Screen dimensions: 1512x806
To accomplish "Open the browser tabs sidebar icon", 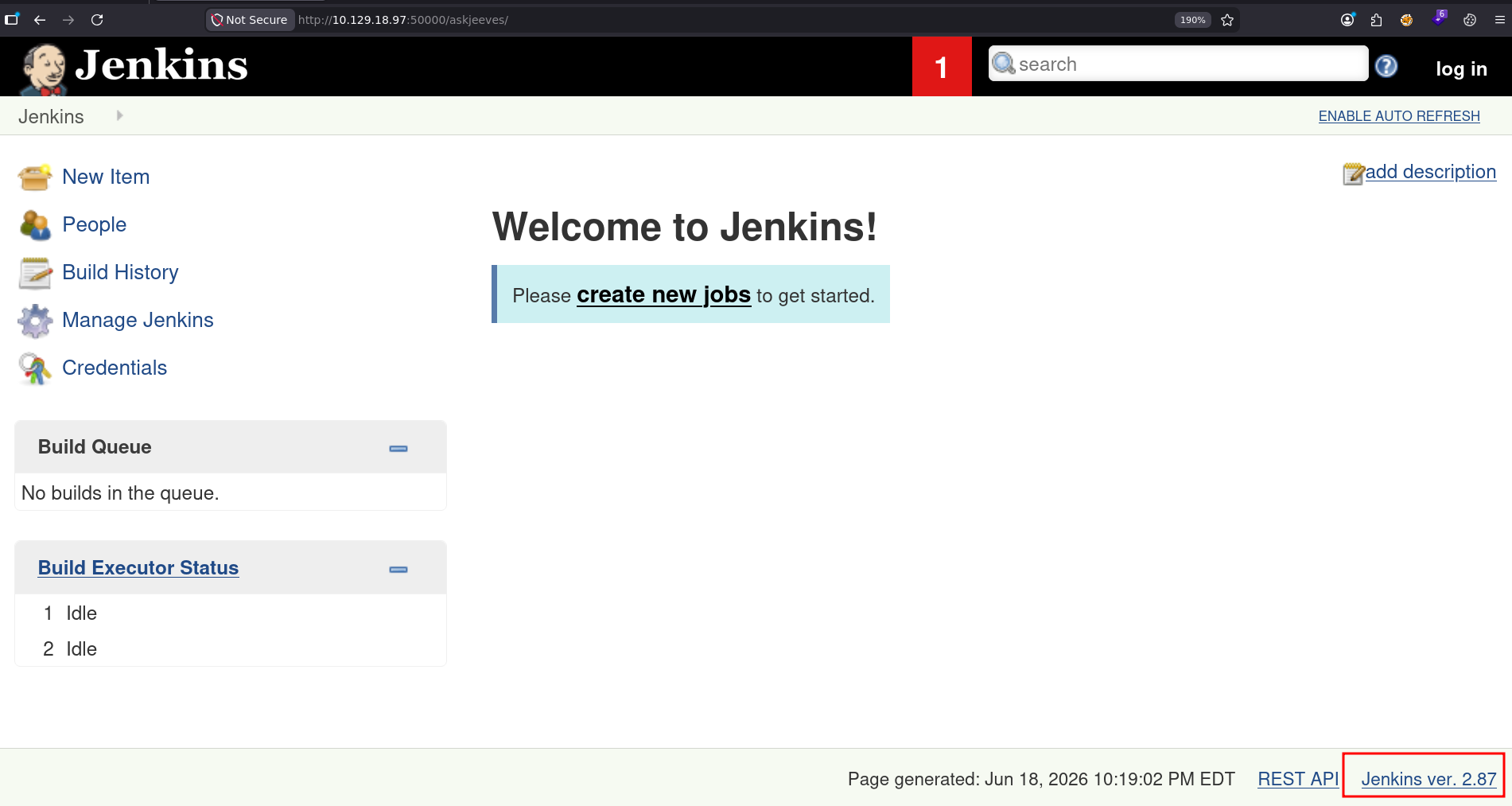I will (12, 20).
